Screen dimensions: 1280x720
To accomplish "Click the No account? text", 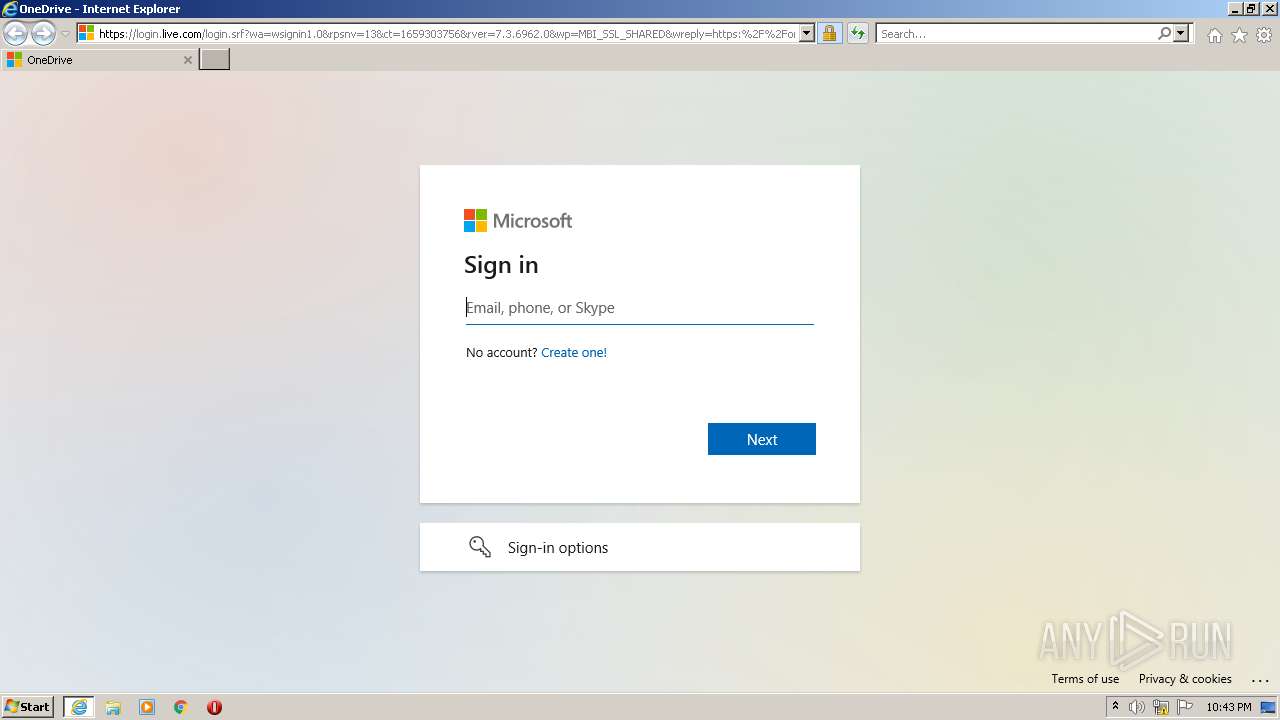I will point(502,353).
